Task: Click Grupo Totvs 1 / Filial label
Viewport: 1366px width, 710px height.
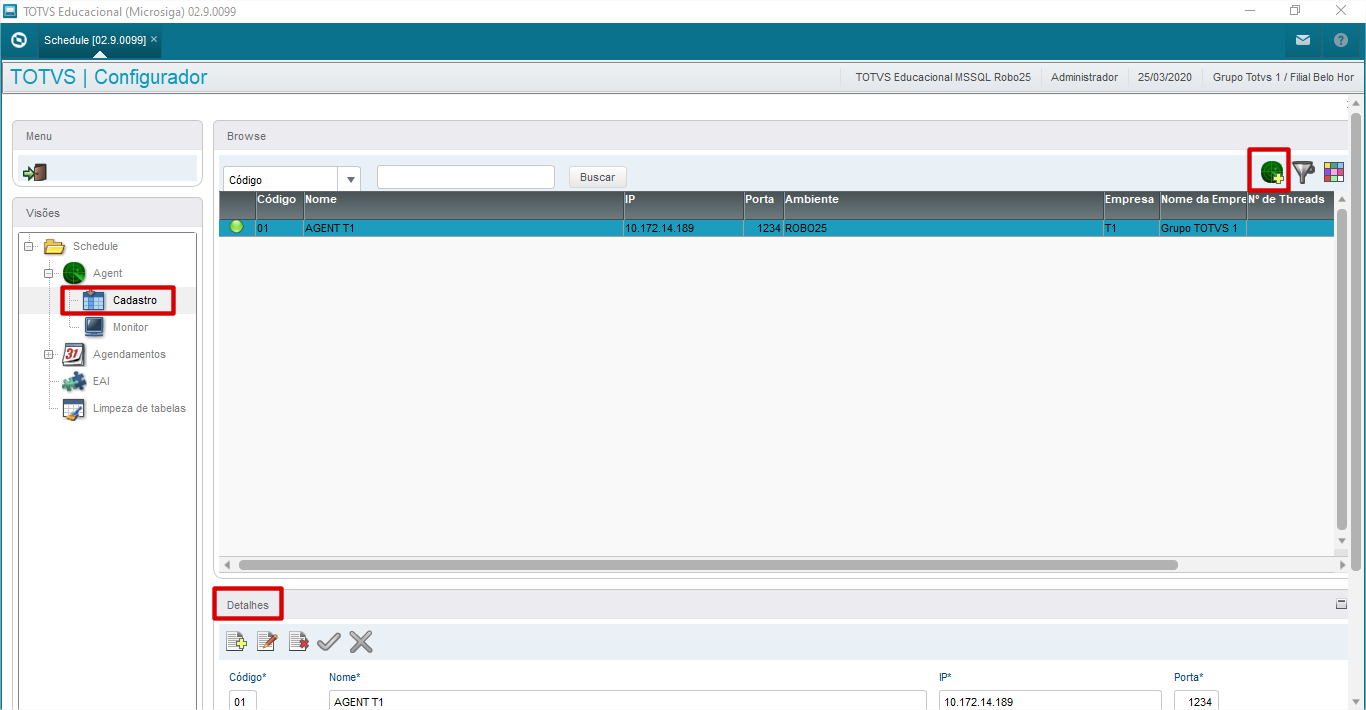Action: coord(1283,77)
